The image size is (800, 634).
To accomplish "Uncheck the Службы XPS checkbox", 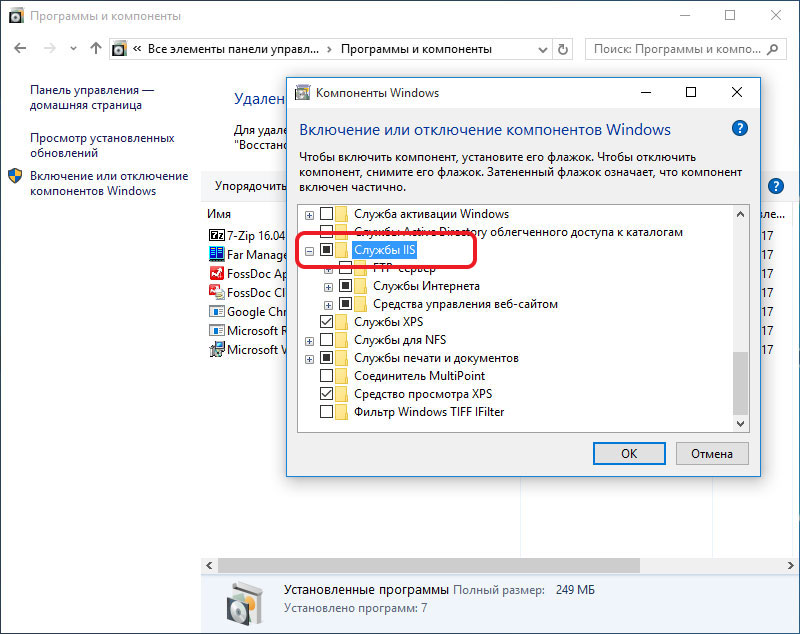I will 327,321.
